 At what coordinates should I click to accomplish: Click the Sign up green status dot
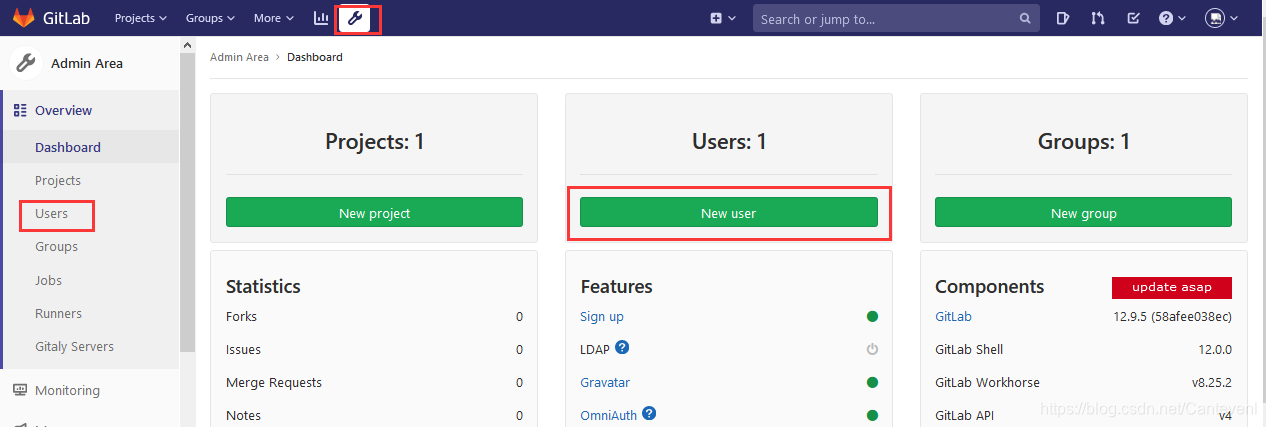tap(872, 316)
